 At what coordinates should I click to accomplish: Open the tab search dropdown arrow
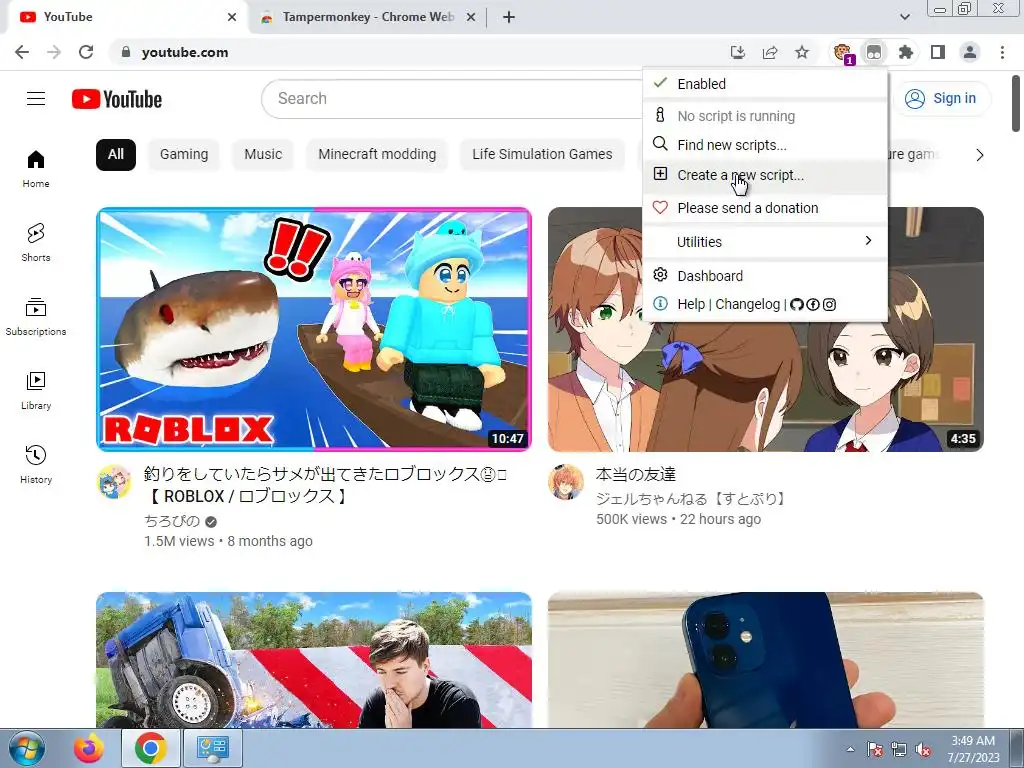904,17
